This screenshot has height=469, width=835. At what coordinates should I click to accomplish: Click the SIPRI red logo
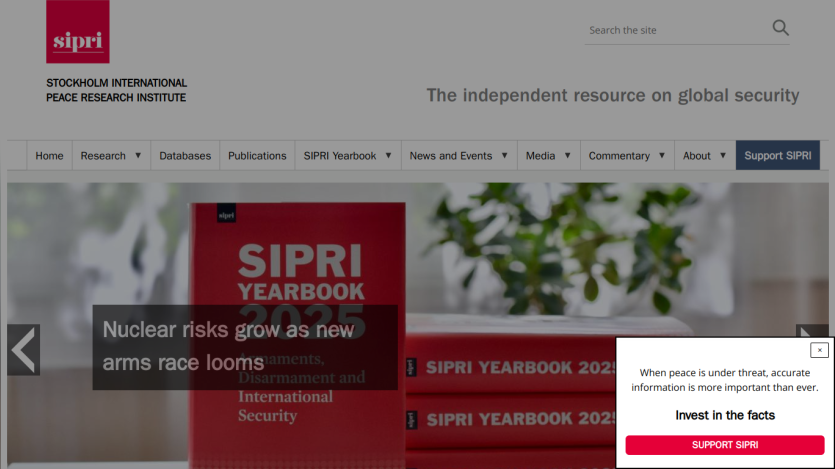(x=78, y=31)
